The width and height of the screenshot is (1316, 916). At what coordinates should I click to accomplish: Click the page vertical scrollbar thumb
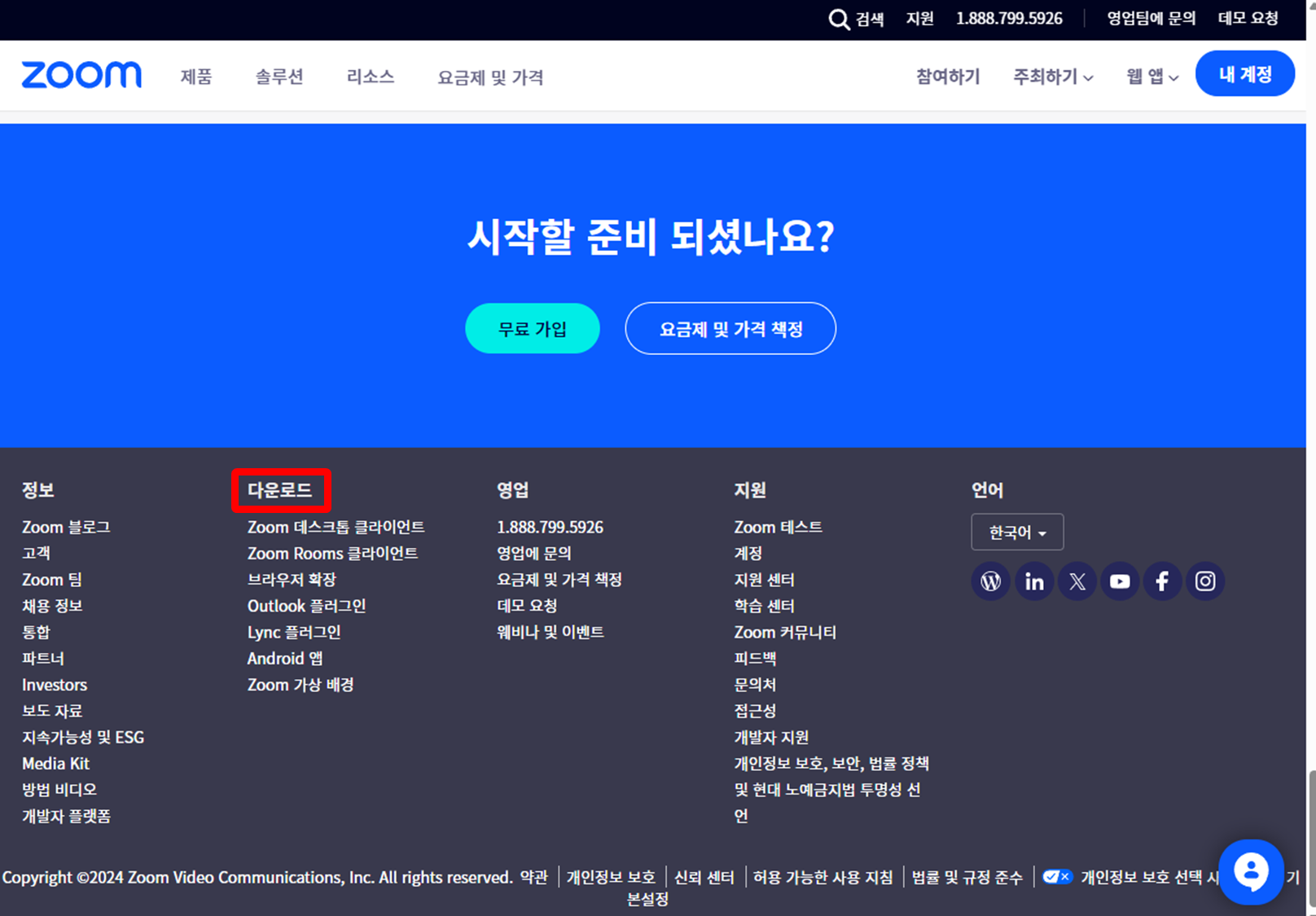click(1311, 839)
